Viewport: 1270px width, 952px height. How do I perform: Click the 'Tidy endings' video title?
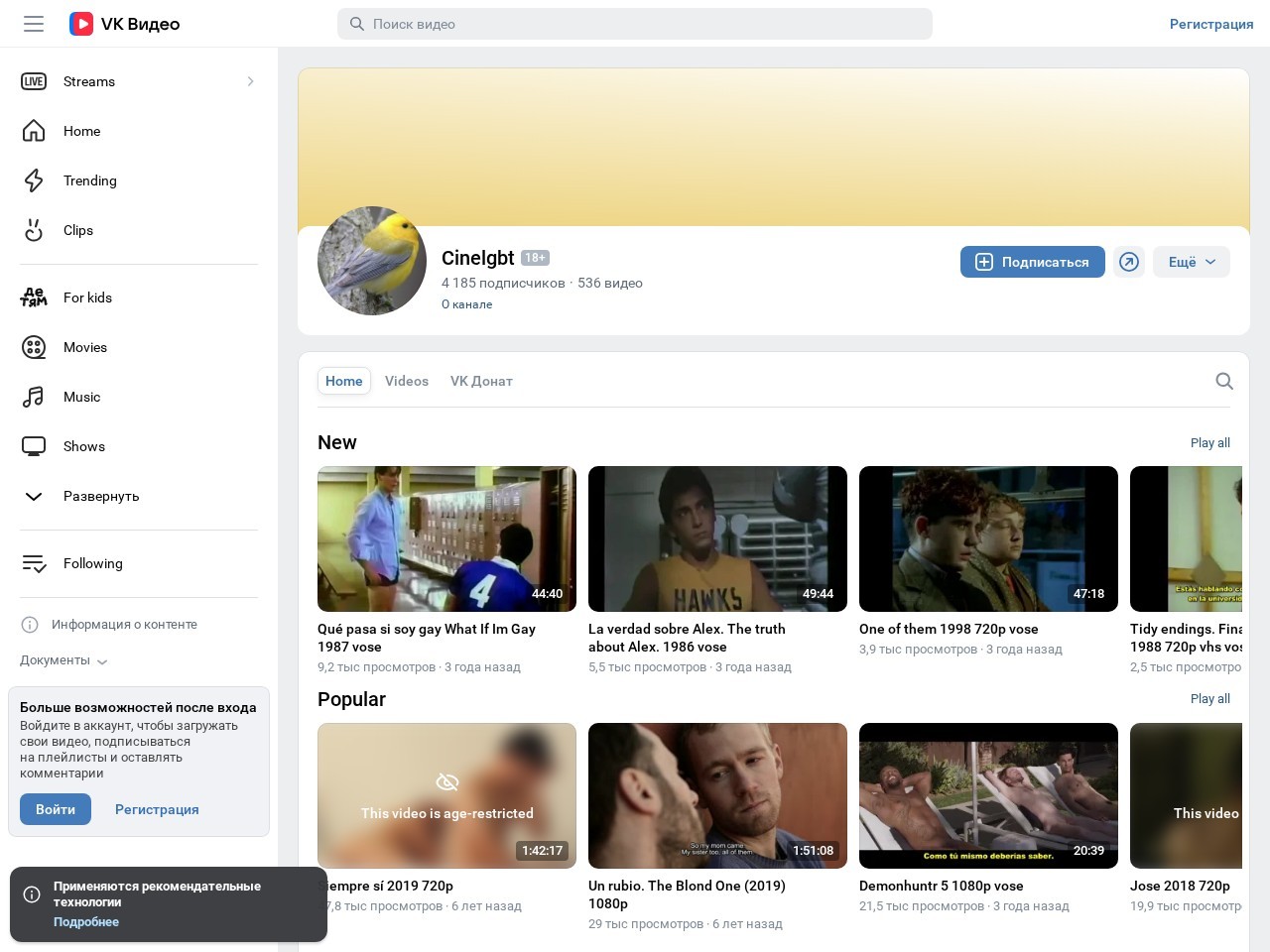tap(1186, 638)
